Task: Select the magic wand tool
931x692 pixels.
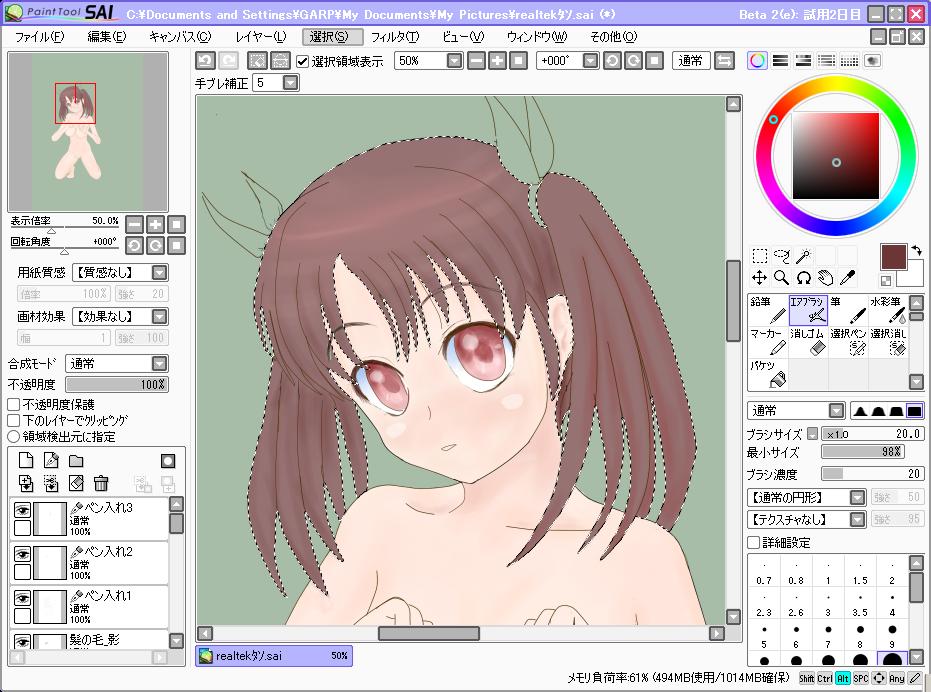Action: [804, 256]
